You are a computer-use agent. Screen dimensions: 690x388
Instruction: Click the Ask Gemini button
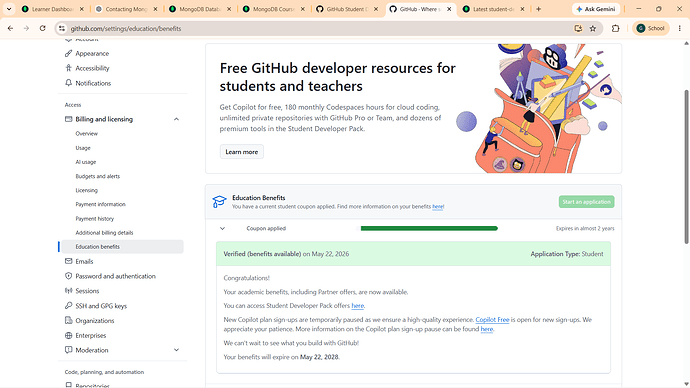coord(596,9)
